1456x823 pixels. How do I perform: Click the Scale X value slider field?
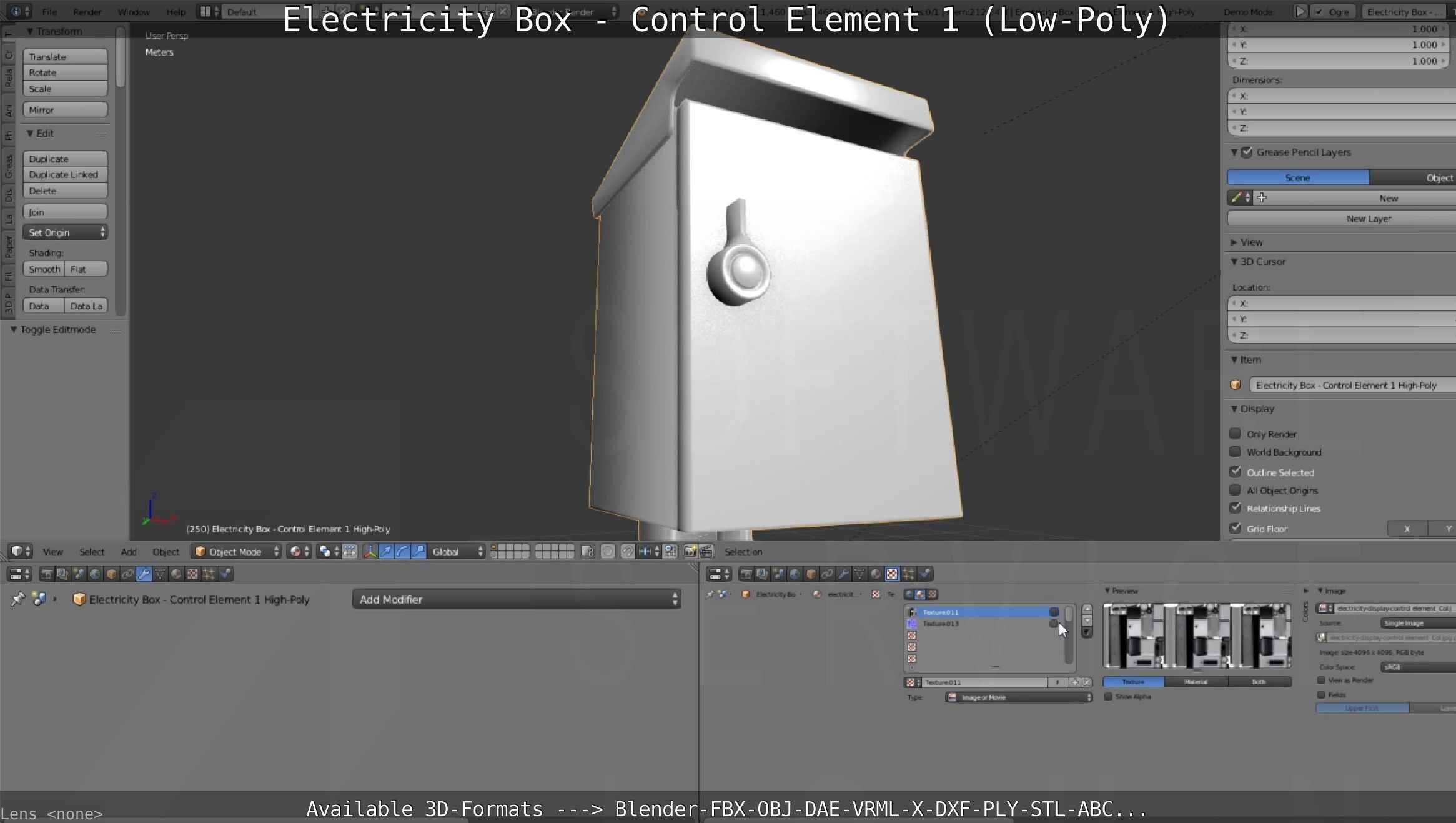[1338, 29]
